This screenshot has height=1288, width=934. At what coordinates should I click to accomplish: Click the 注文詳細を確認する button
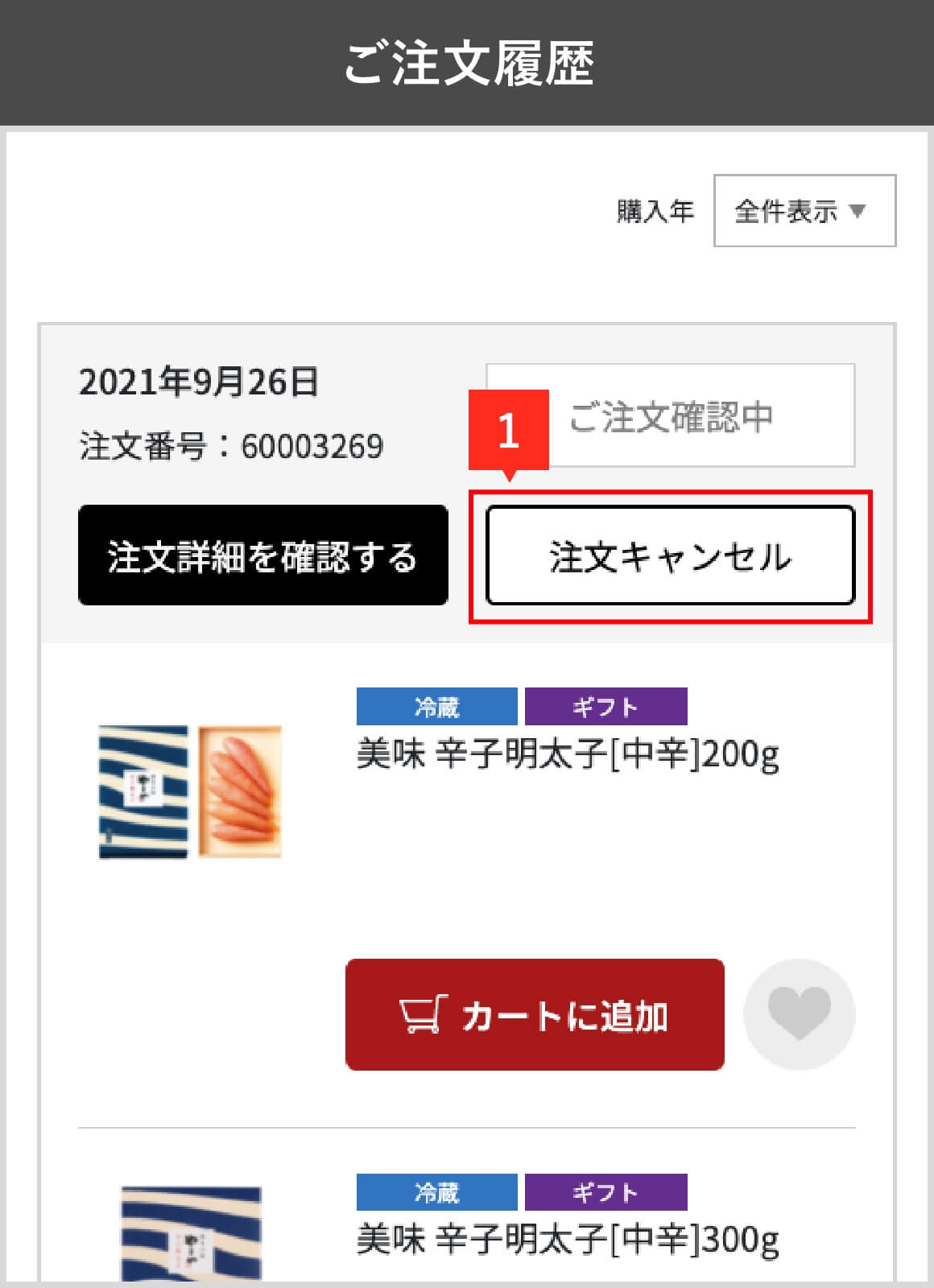click(263, 555)
